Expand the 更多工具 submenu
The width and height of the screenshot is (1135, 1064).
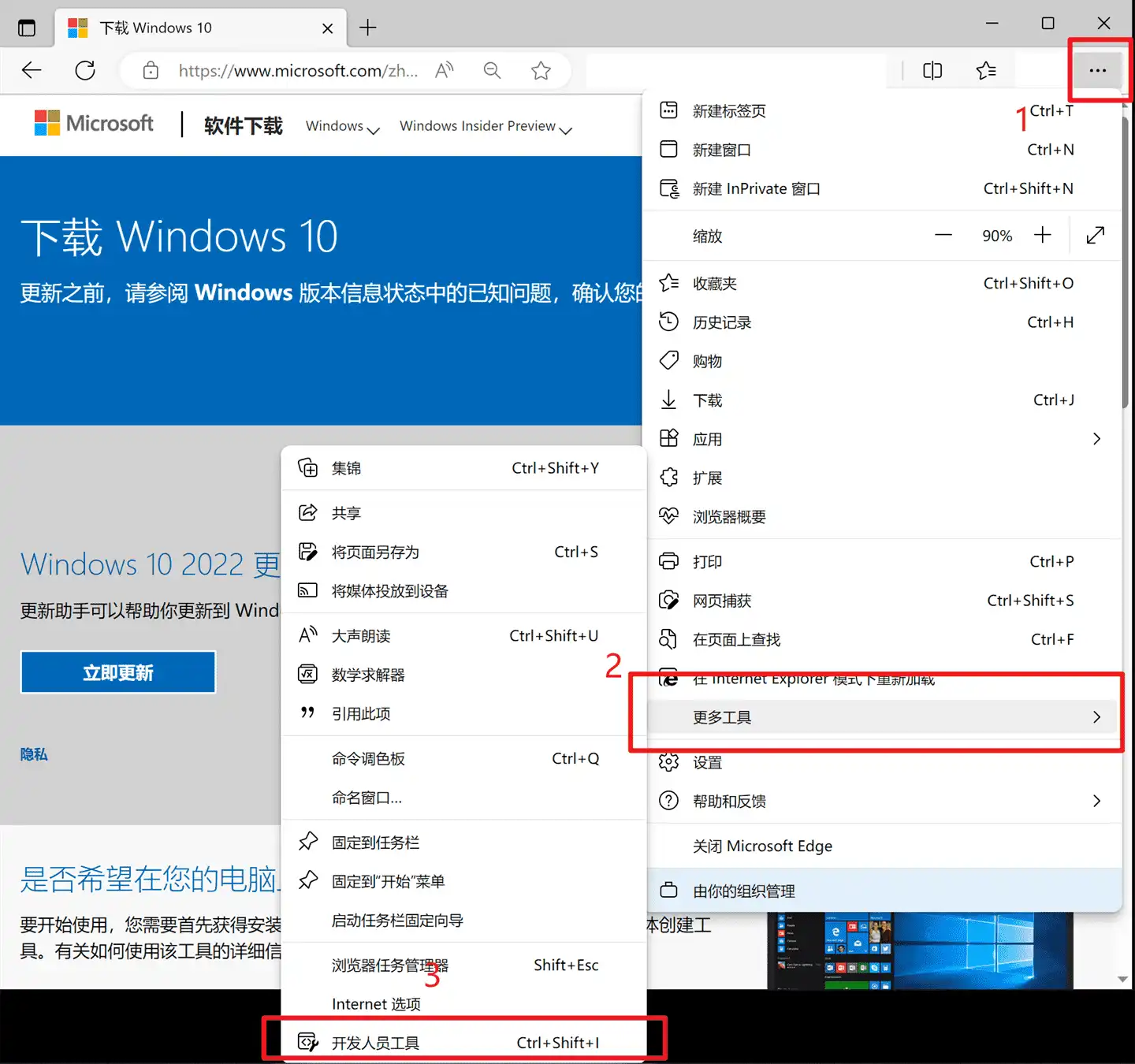click(883, 717)
